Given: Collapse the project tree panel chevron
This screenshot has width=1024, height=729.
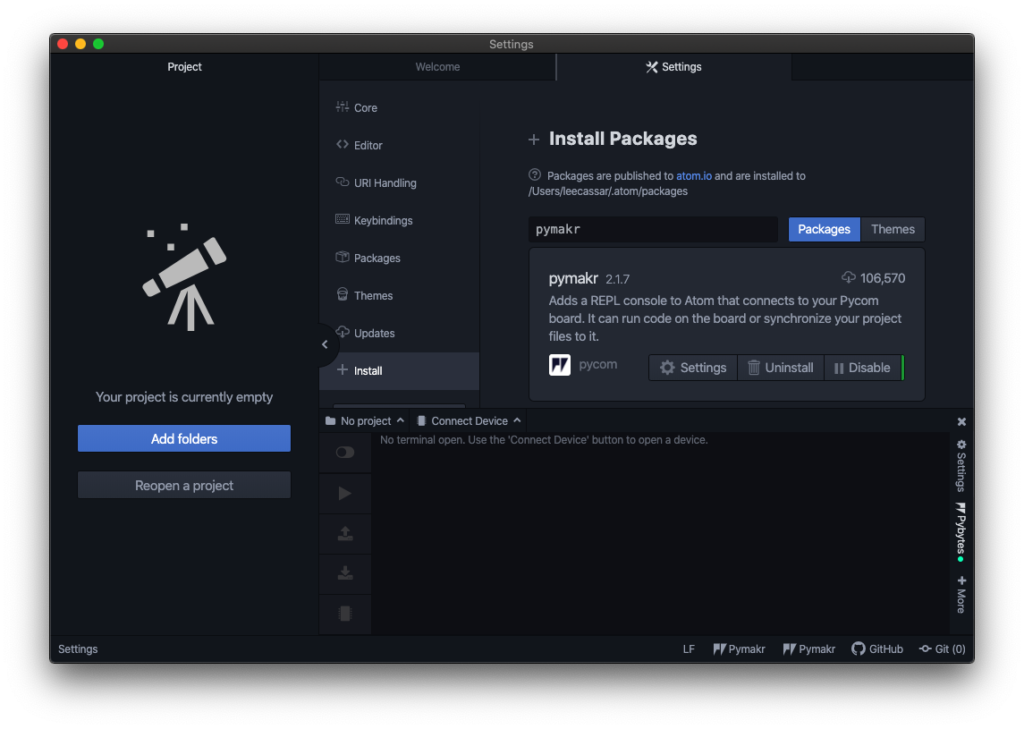Looking at the screenshot, I should (x=326, y=344).
